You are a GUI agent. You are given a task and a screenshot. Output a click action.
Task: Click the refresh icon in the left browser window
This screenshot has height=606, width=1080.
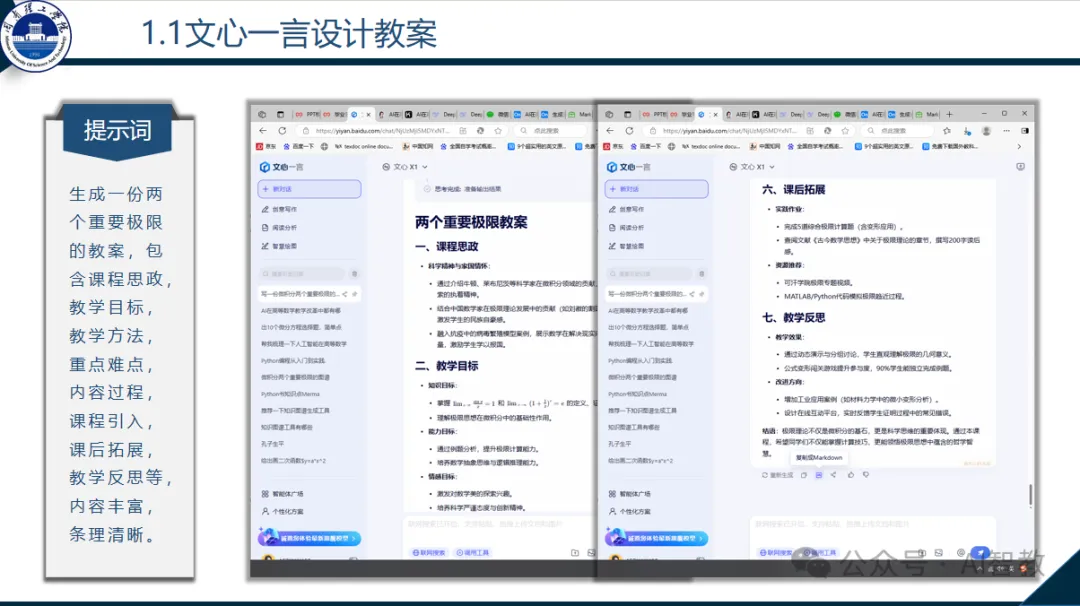282,130
